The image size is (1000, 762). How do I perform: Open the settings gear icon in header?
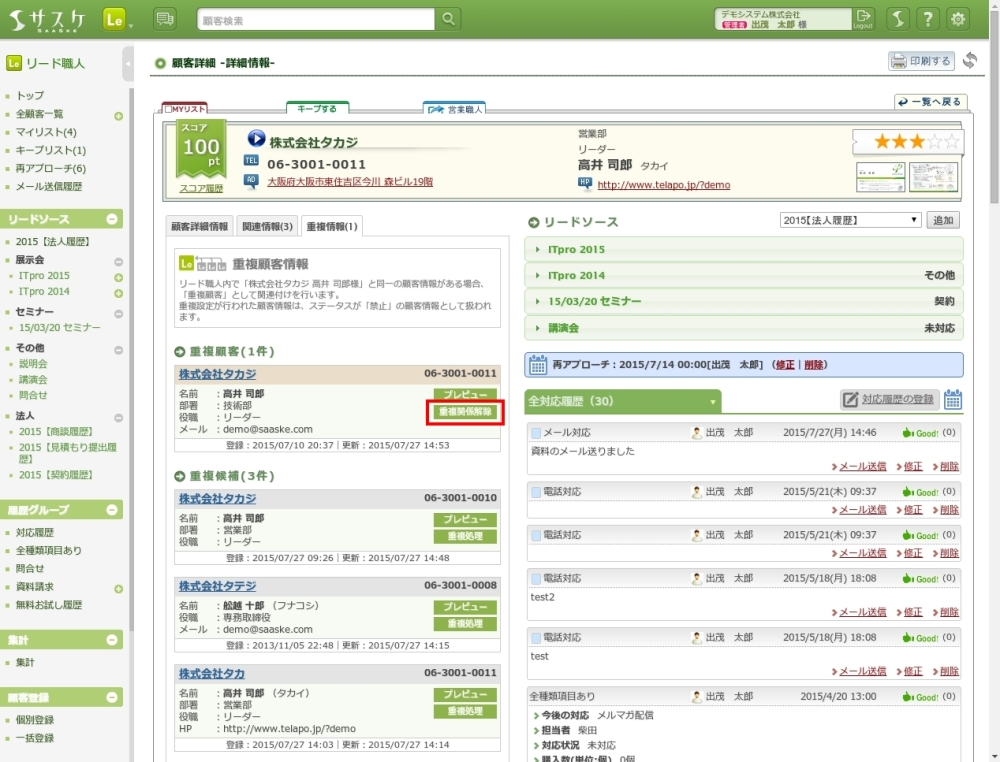pos(958,19)
